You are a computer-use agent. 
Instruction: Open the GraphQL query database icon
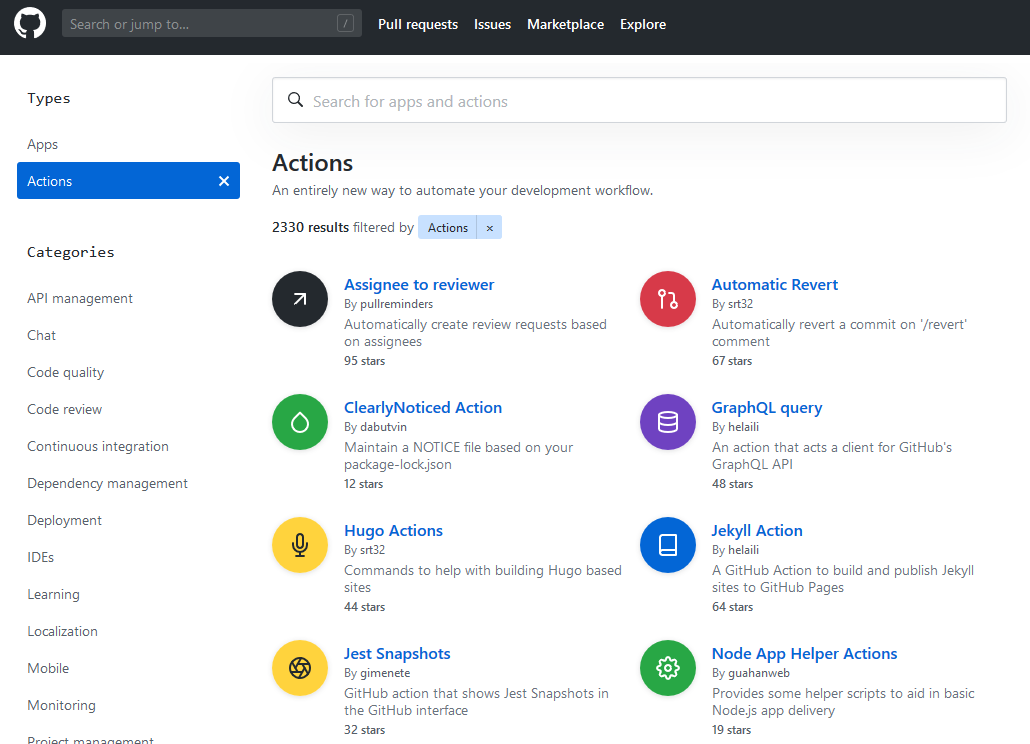point(668,422)
